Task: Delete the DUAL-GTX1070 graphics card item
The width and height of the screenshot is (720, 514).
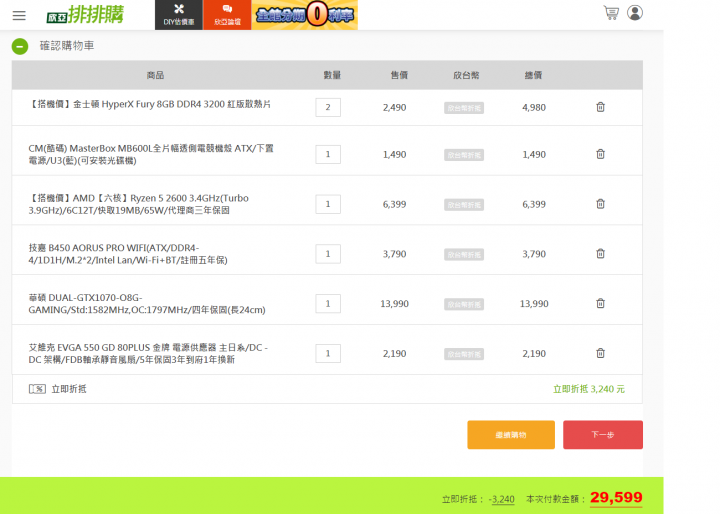Action: click(x=600, y=303)
